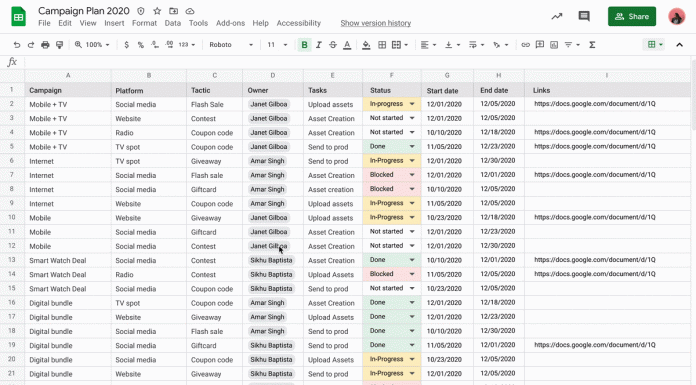Open the user account avatar
Screen dimensions: 696x385
676,16
